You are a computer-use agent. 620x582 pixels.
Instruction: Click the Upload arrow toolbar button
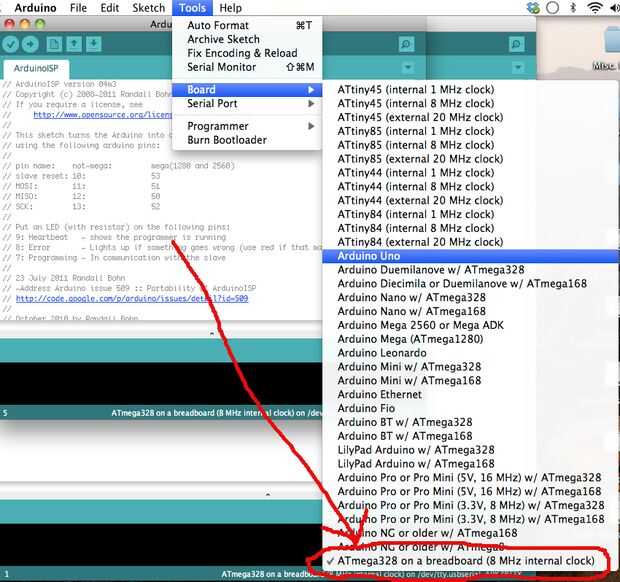(x=30, y=44)
